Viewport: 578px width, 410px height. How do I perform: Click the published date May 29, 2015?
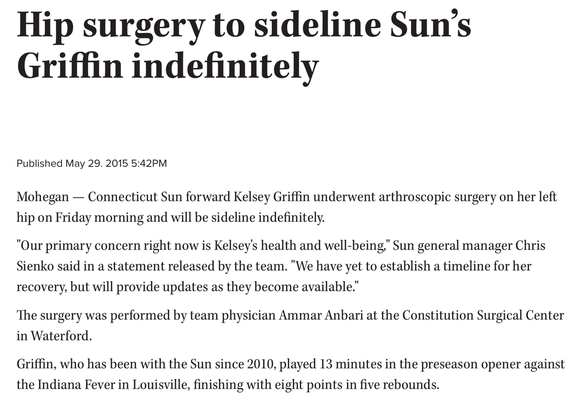click(x=97, y=163)
